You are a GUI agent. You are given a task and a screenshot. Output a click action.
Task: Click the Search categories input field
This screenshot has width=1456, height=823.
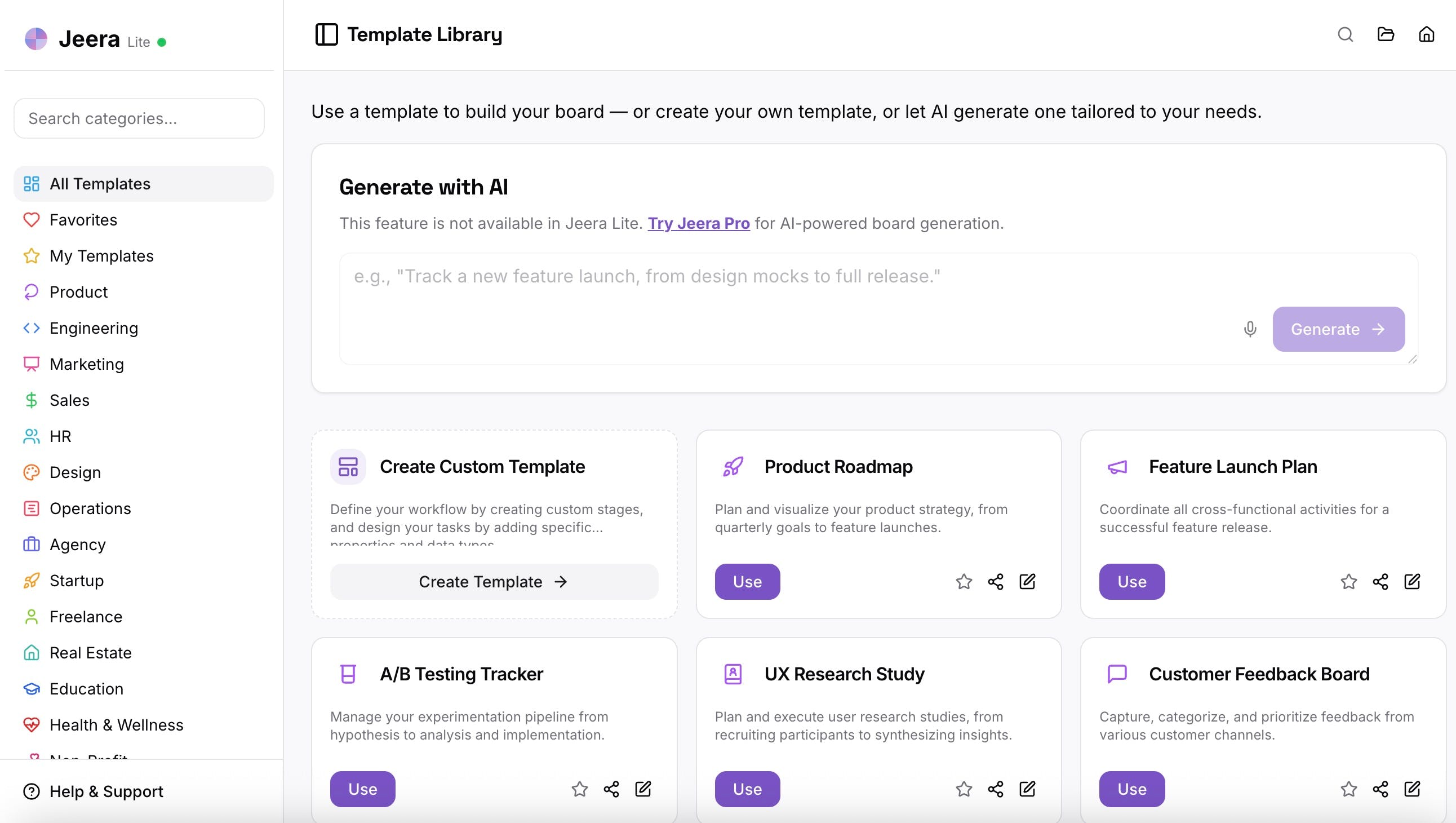[139, 118]
